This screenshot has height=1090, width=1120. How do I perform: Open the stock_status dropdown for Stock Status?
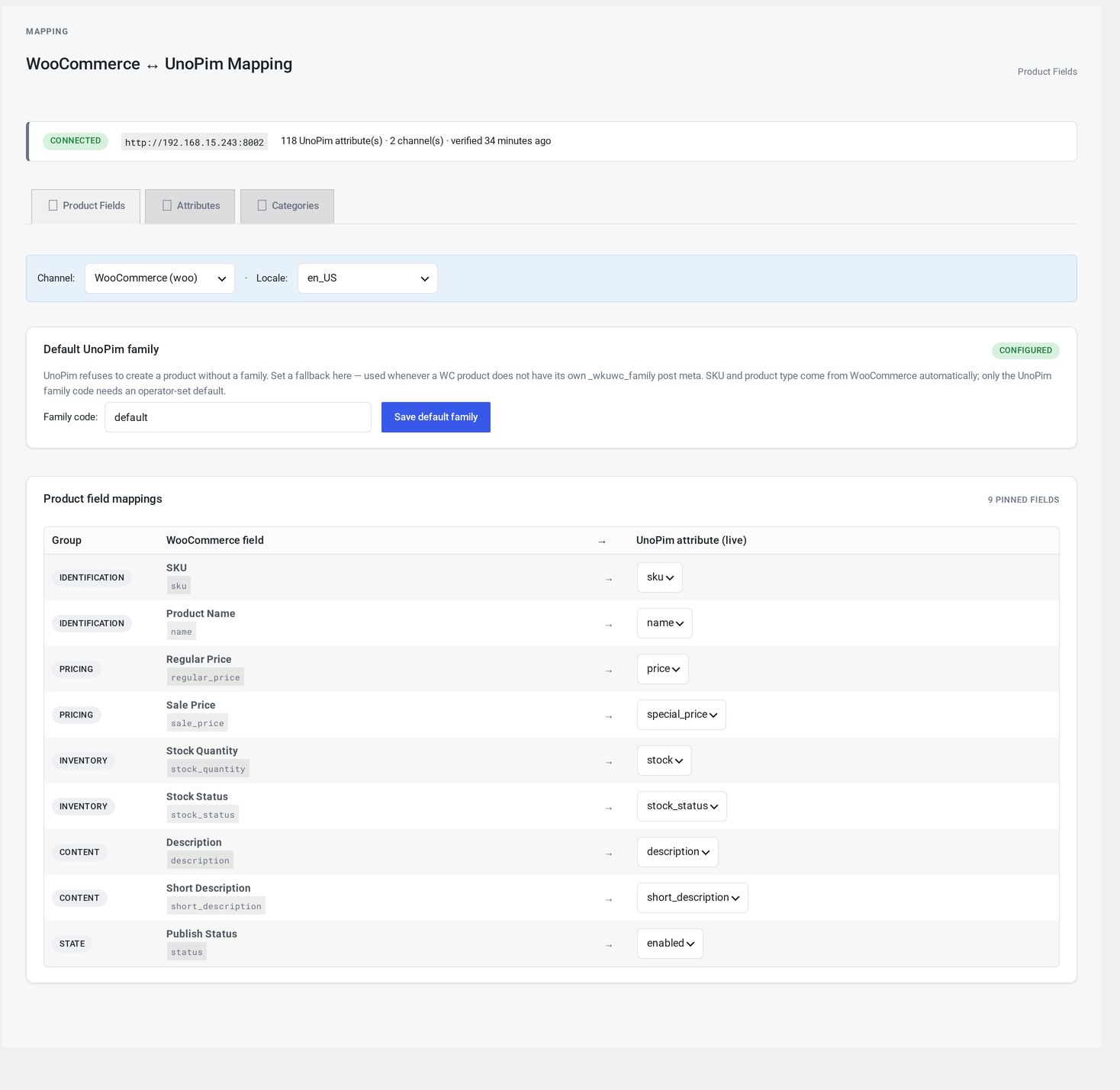click(682, 806)
